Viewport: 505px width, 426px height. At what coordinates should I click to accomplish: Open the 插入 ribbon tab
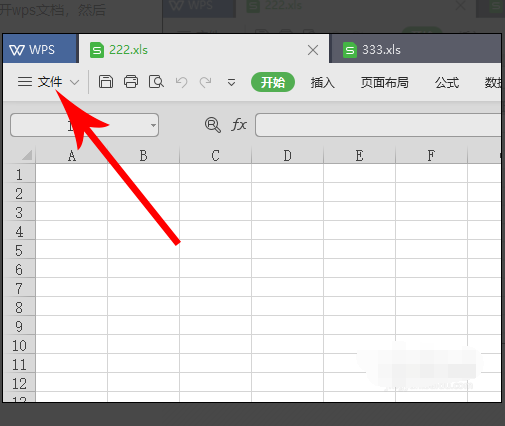[x=323, y=82]
